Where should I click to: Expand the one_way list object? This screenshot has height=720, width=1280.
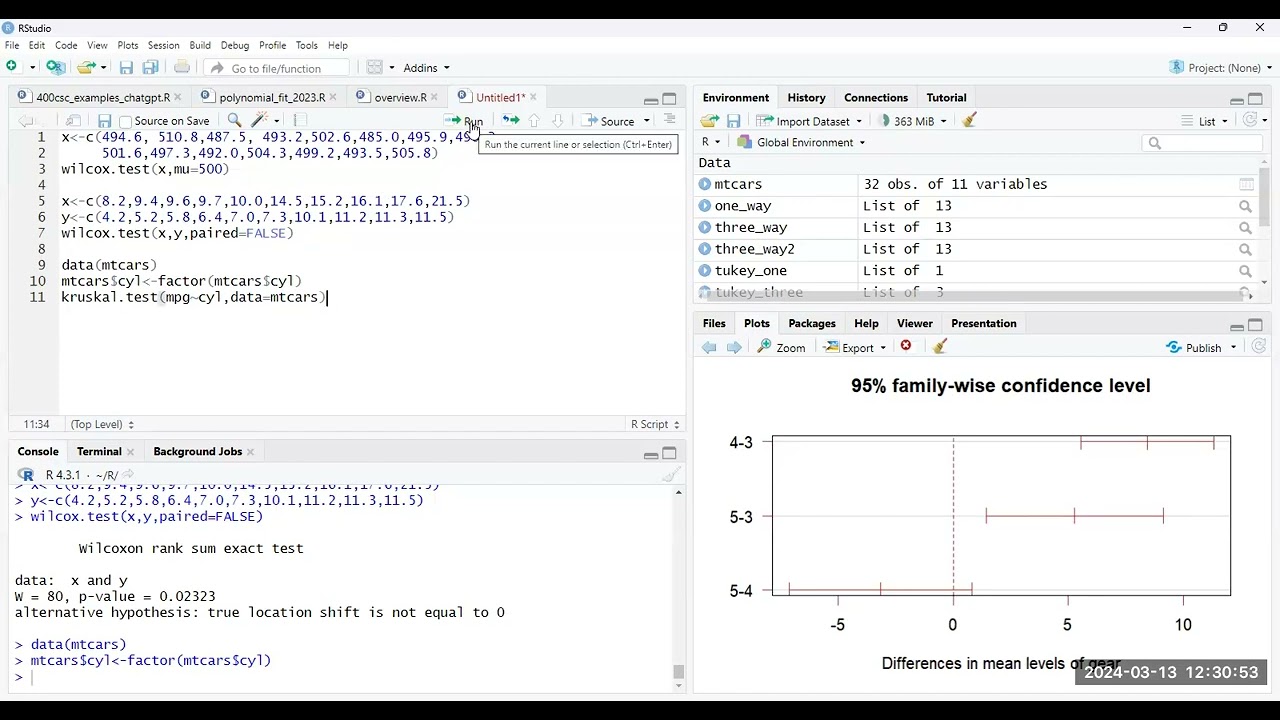click(705, 206)
